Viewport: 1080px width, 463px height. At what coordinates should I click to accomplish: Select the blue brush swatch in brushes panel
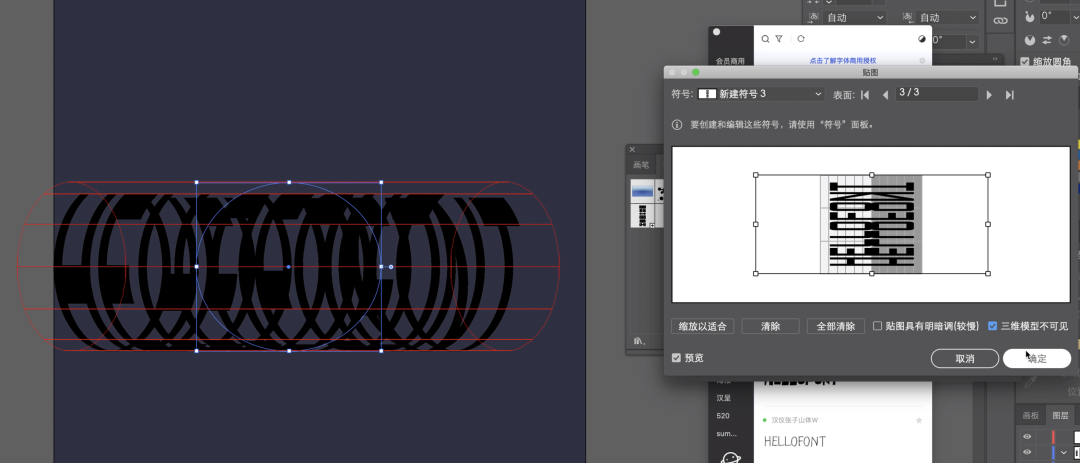(x=641, y=190)
